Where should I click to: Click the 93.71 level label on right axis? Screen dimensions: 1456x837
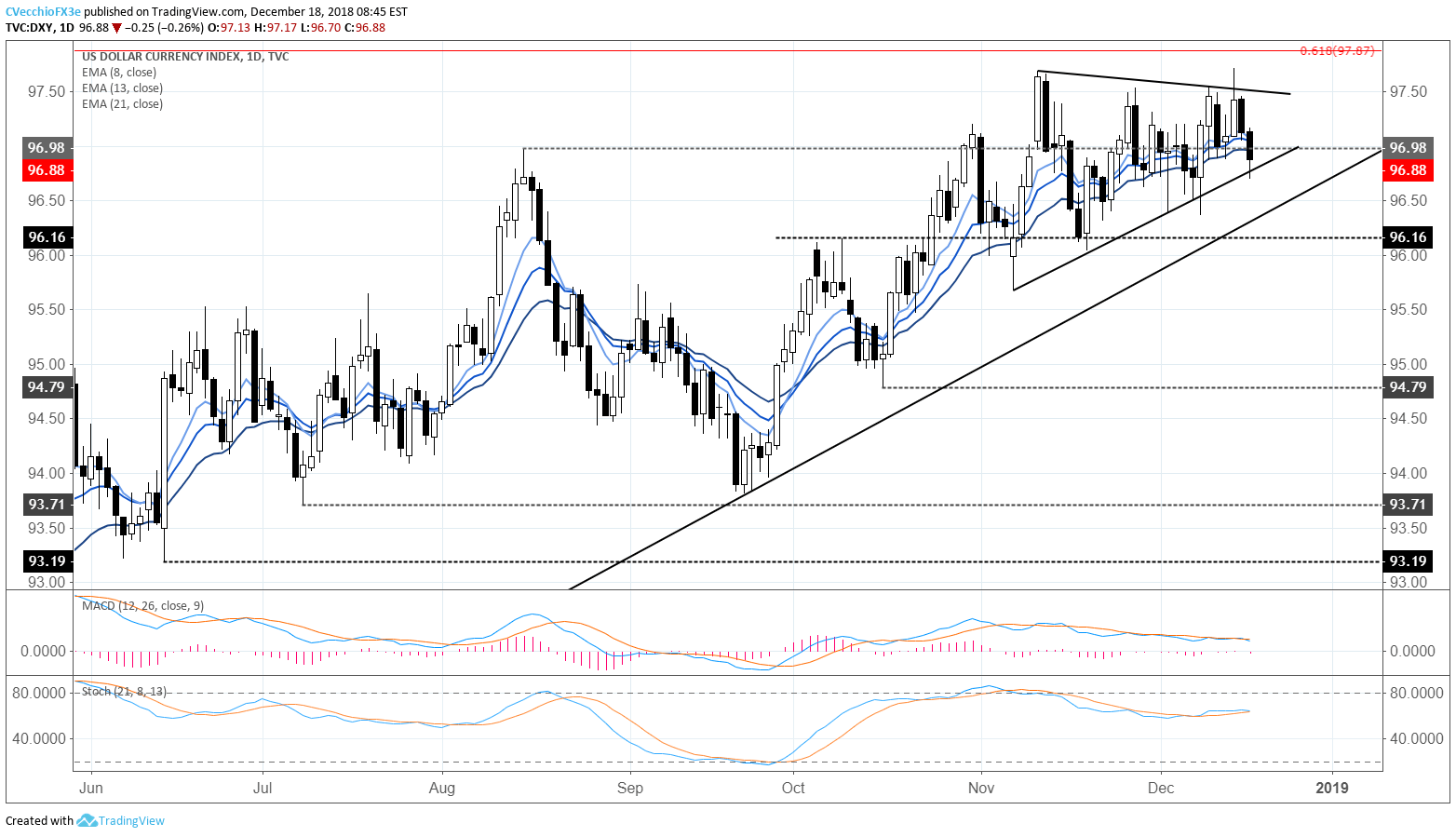[1407, 505]
